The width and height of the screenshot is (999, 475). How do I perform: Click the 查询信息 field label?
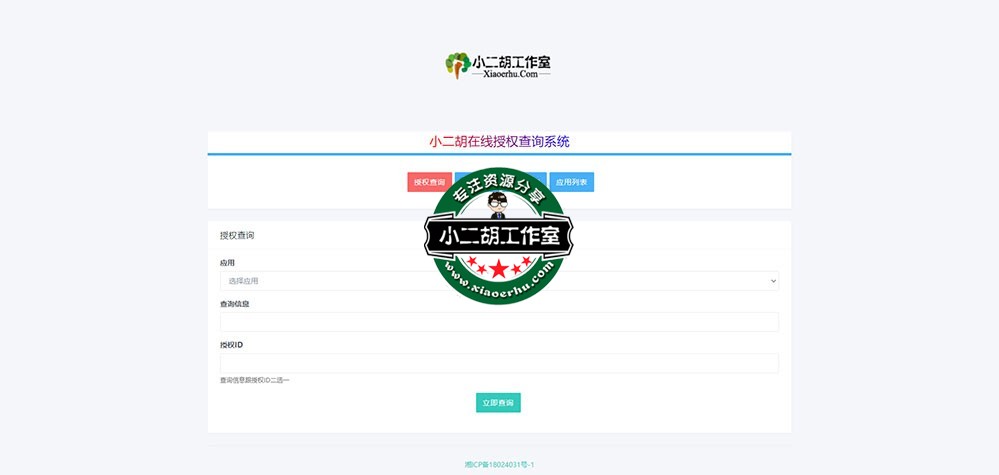tap(234, 304)
